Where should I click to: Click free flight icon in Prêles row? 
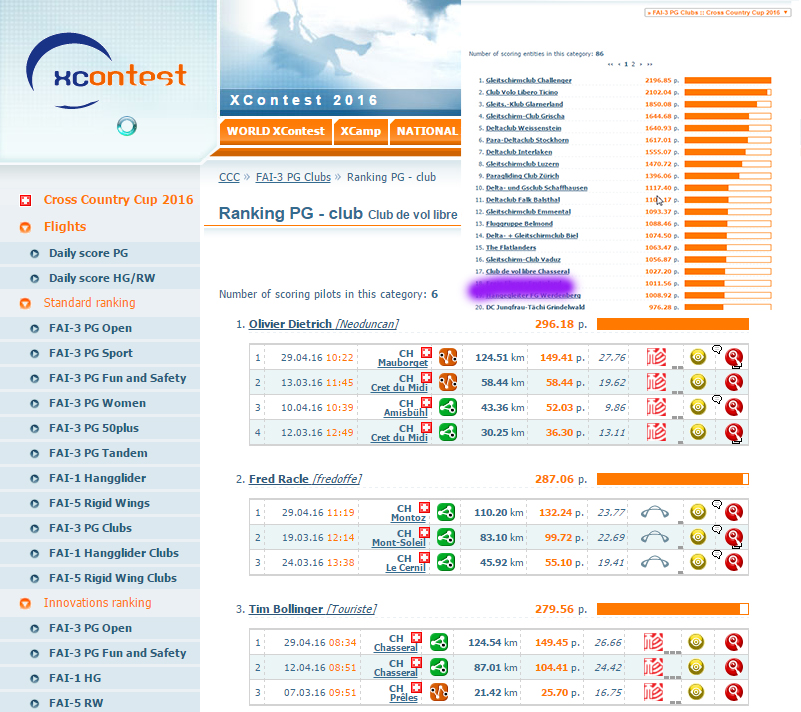tap(439, 692)
